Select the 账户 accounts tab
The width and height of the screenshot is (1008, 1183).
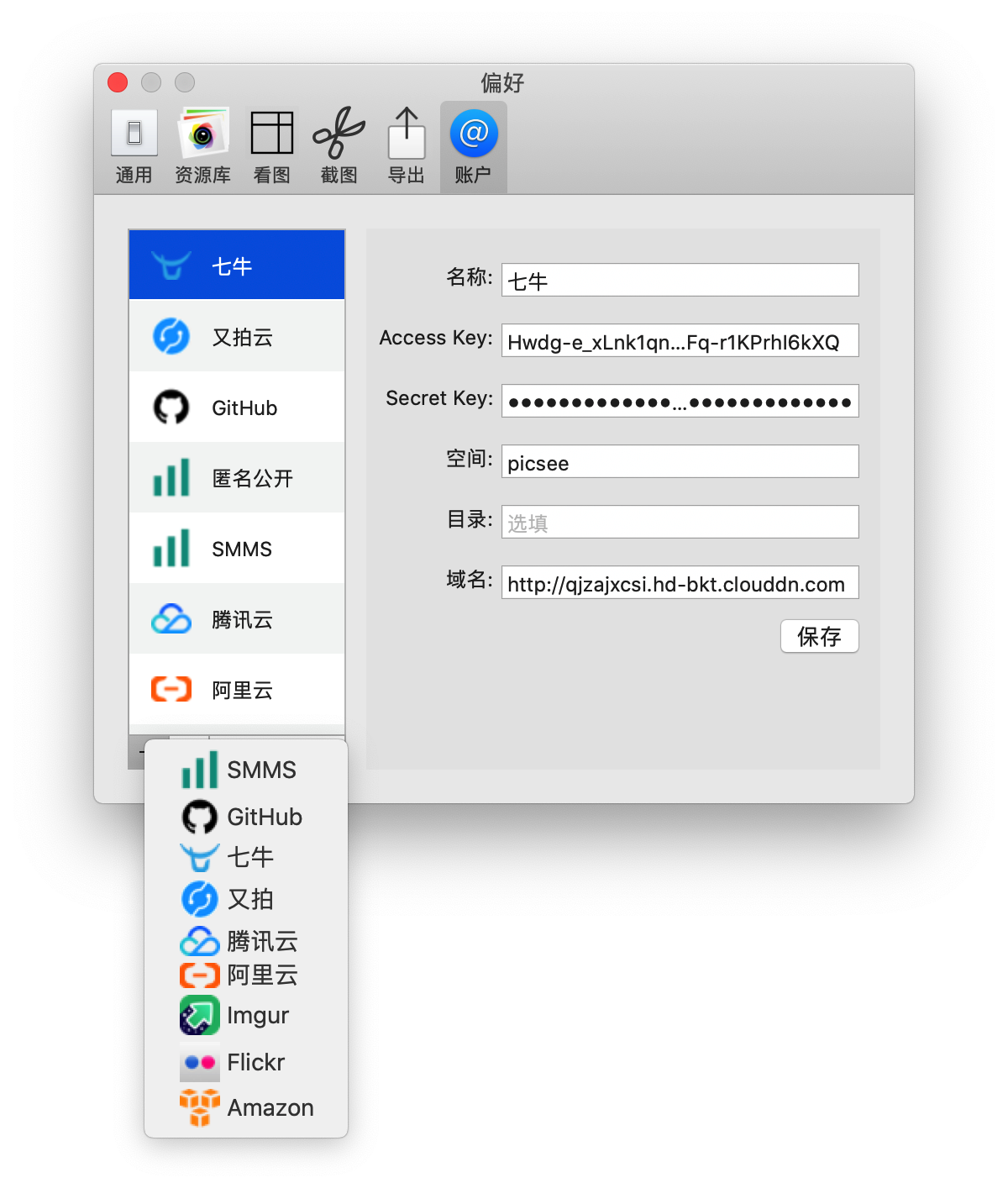click(x=473, y=147)
